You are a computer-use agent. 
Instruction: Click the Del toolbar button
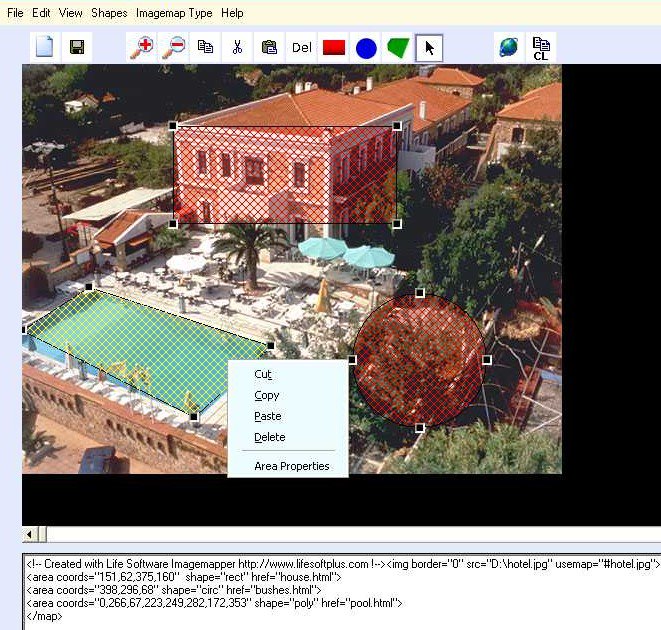point(302,47)
